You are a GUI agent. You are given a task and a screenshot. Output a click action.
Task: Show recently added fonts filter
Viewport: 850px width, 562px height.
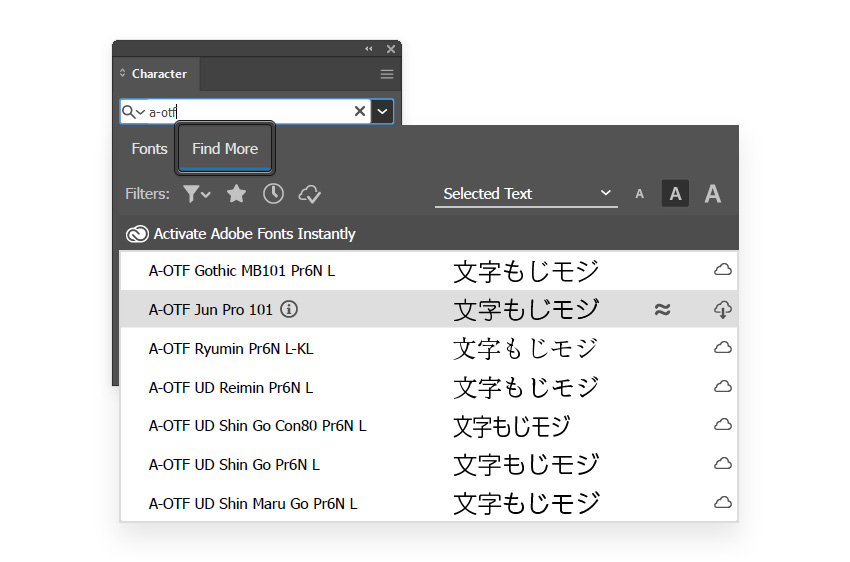click(273, 193)
